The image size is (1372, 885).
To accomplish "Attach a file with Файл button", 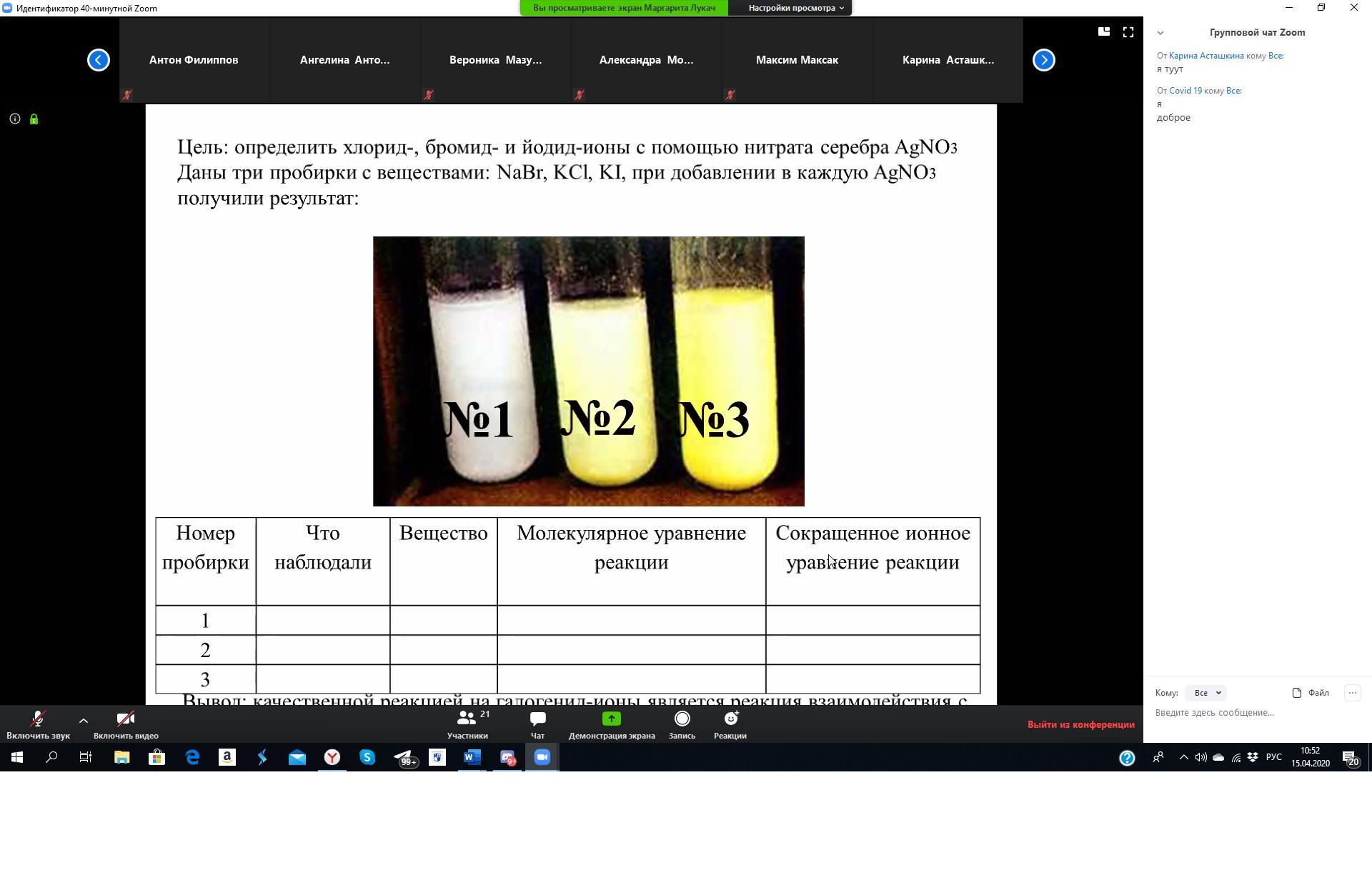I will tap(1311, 693).
